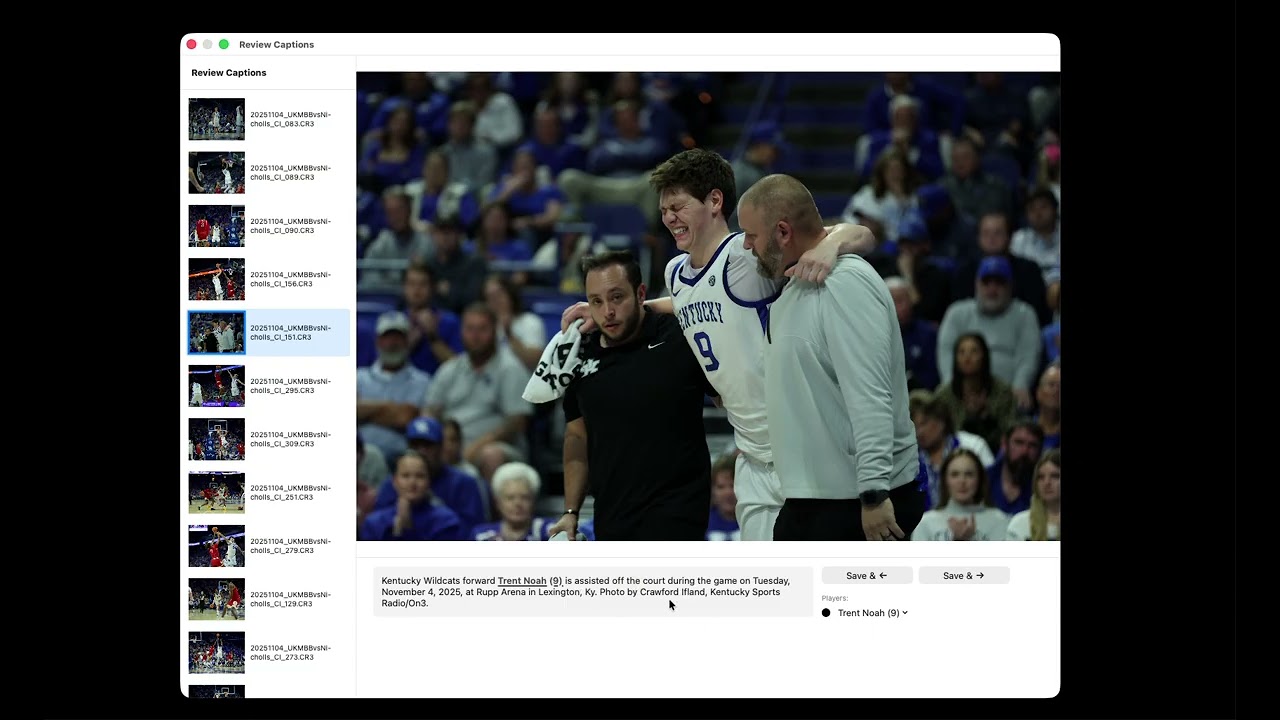Screen dimensions: 1280x720
Task: Select the file name ending CI_279.CR3
Action: point(290,546)
